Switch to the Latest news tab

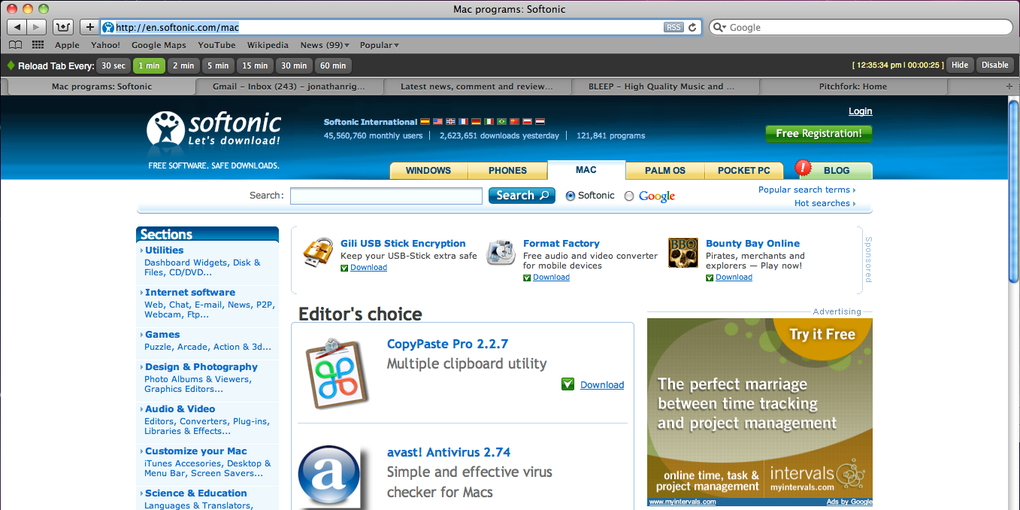pos(477,86)
